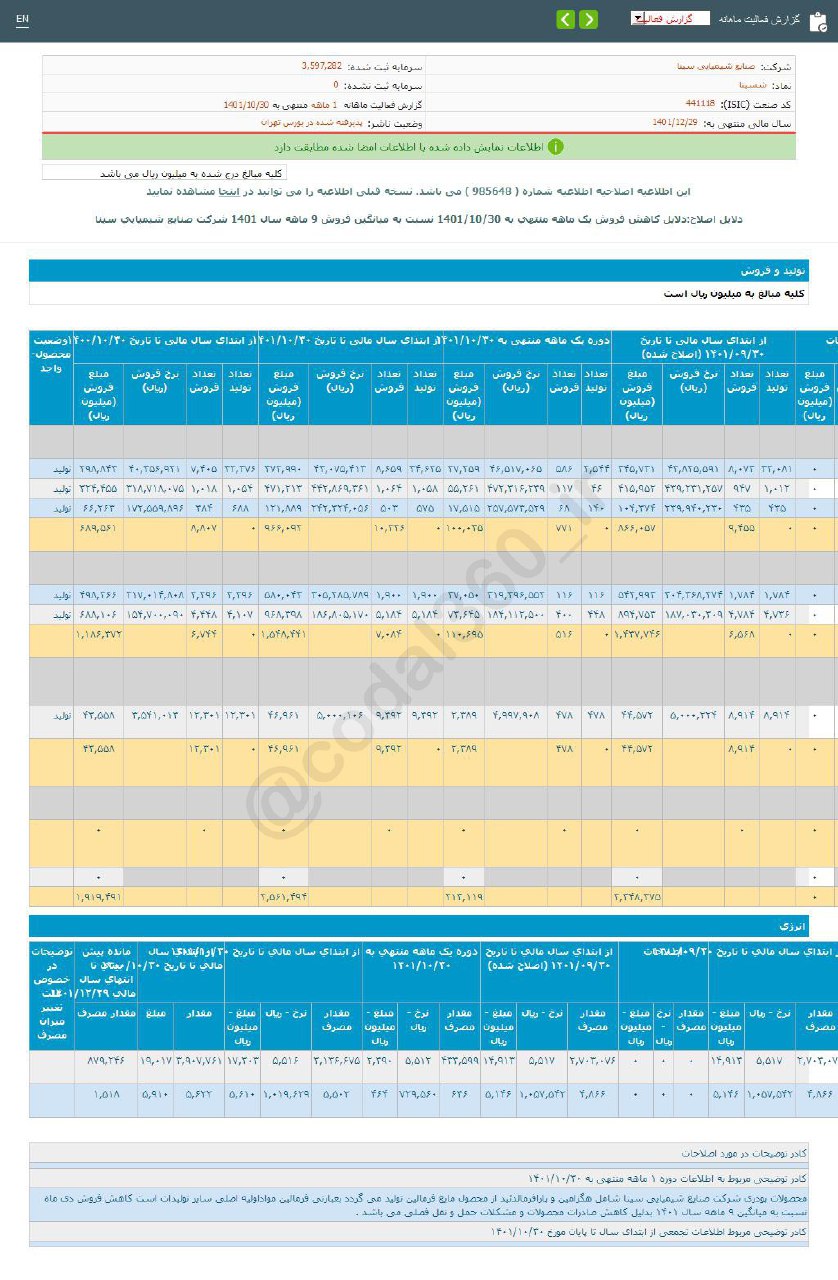Screen dimensions: 838x1280
Task: Click the left-pointing green arrow button
Action: click(566, 20)
